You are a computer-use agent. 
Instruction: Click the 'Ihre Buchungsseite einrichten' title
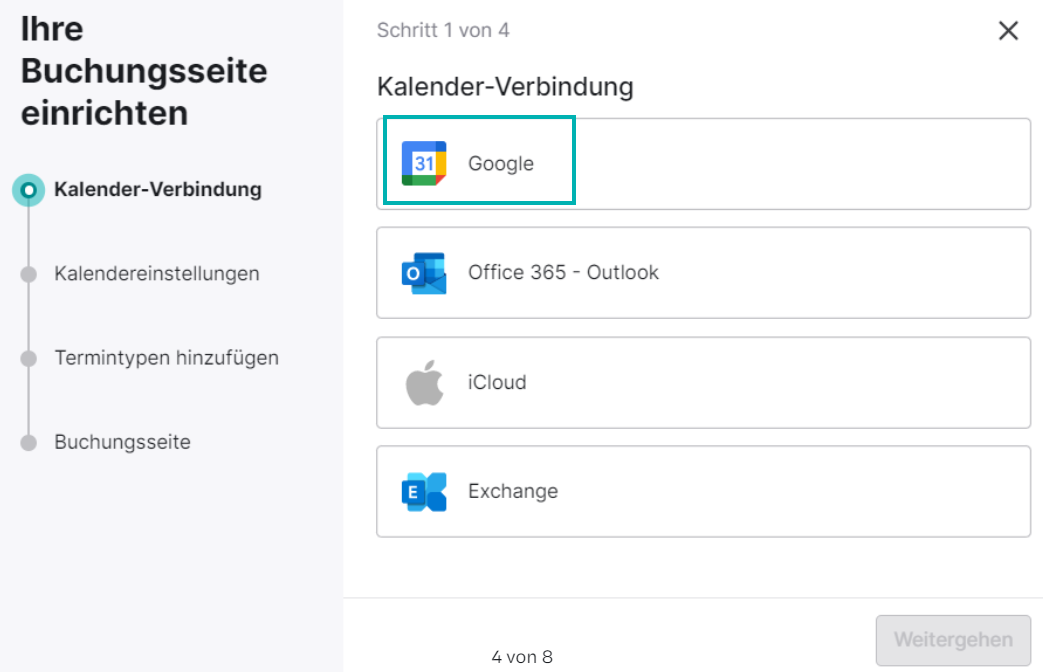(144, 71)
